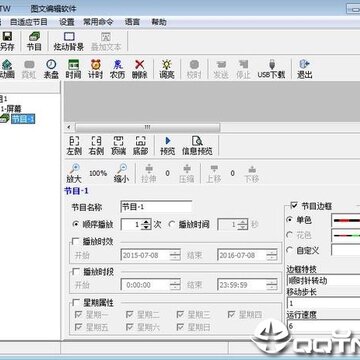360x360 pixels.
Task: Open the 设置 menu
Action: click(66, 22)
